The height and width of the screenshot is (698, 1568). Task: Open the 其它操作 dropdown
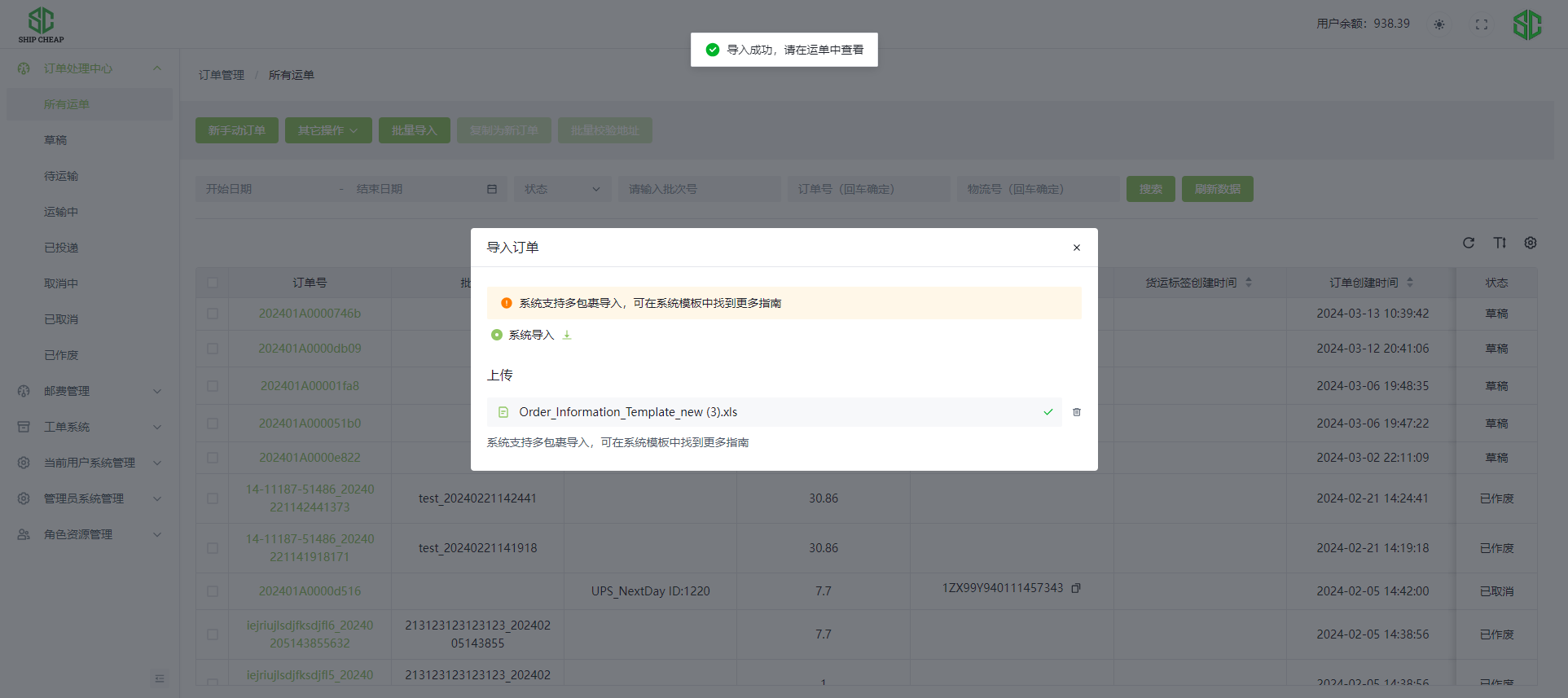[x=327, y=130]
